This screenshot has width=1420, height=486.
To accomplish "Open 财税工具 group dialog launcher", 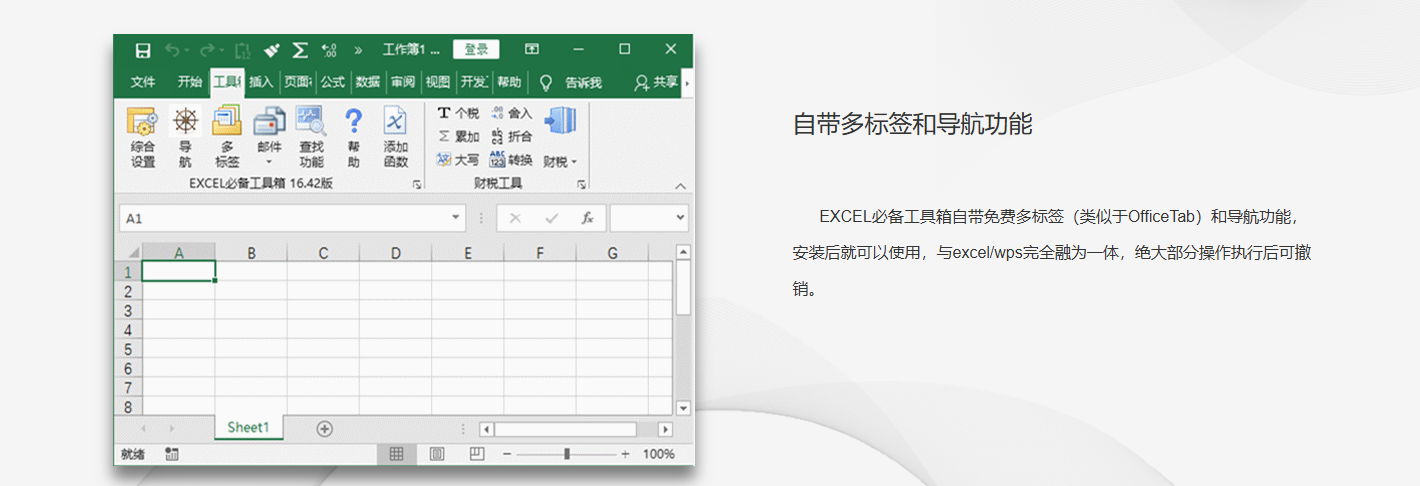I will pos(581,185).
